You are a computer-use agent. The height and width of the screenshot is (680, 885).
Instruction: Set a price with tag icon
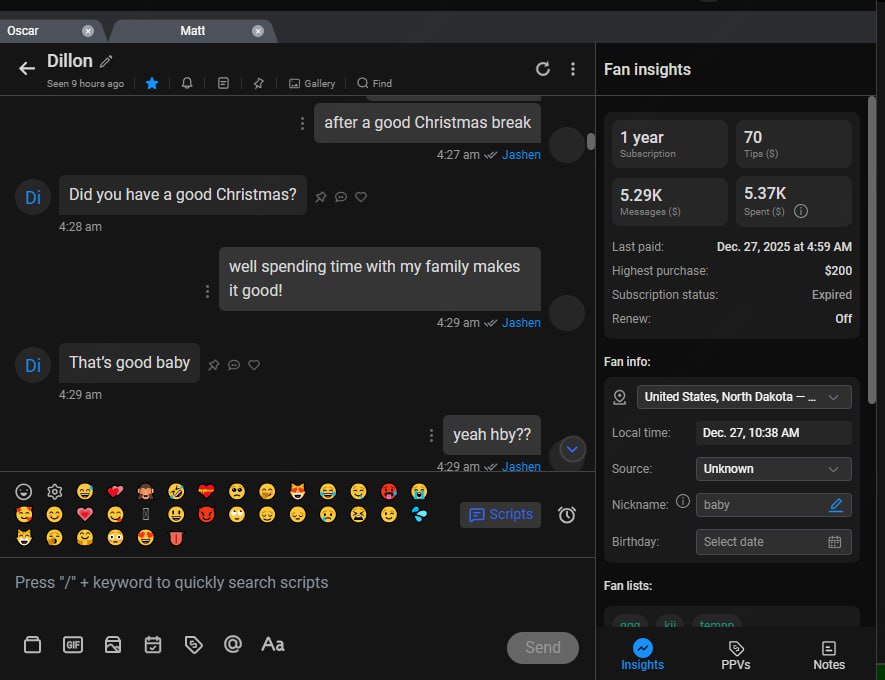click(193, 644)
